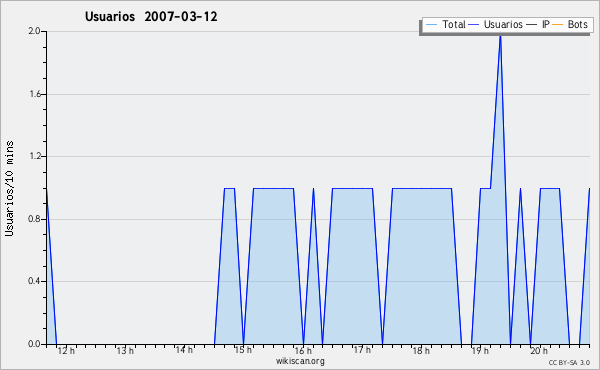
Task: Click the '2.0' y-axis value
Action: click(x=34, y=31)
